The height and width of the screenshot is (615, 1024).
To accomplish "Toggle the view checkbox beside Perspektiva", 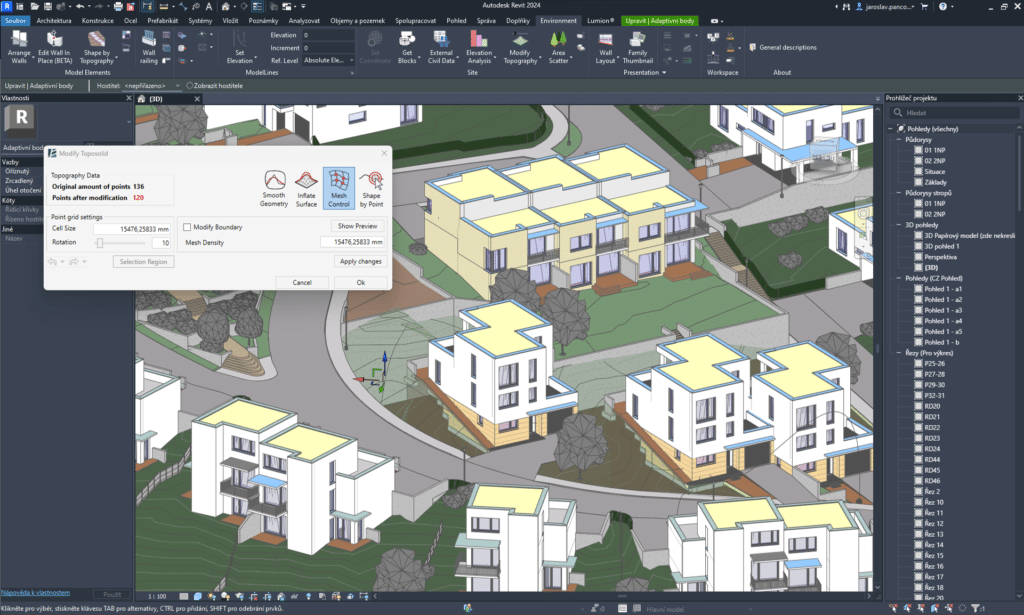I will click(918, 257).
